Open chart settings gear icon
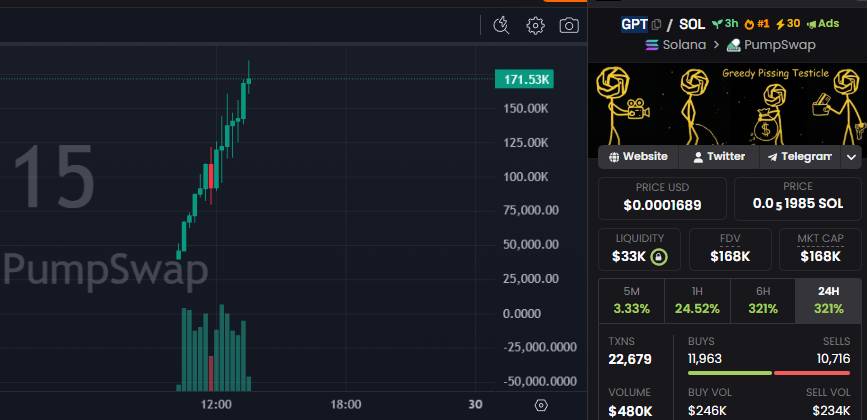Viewport: 867px width, 420px height. 535,25
